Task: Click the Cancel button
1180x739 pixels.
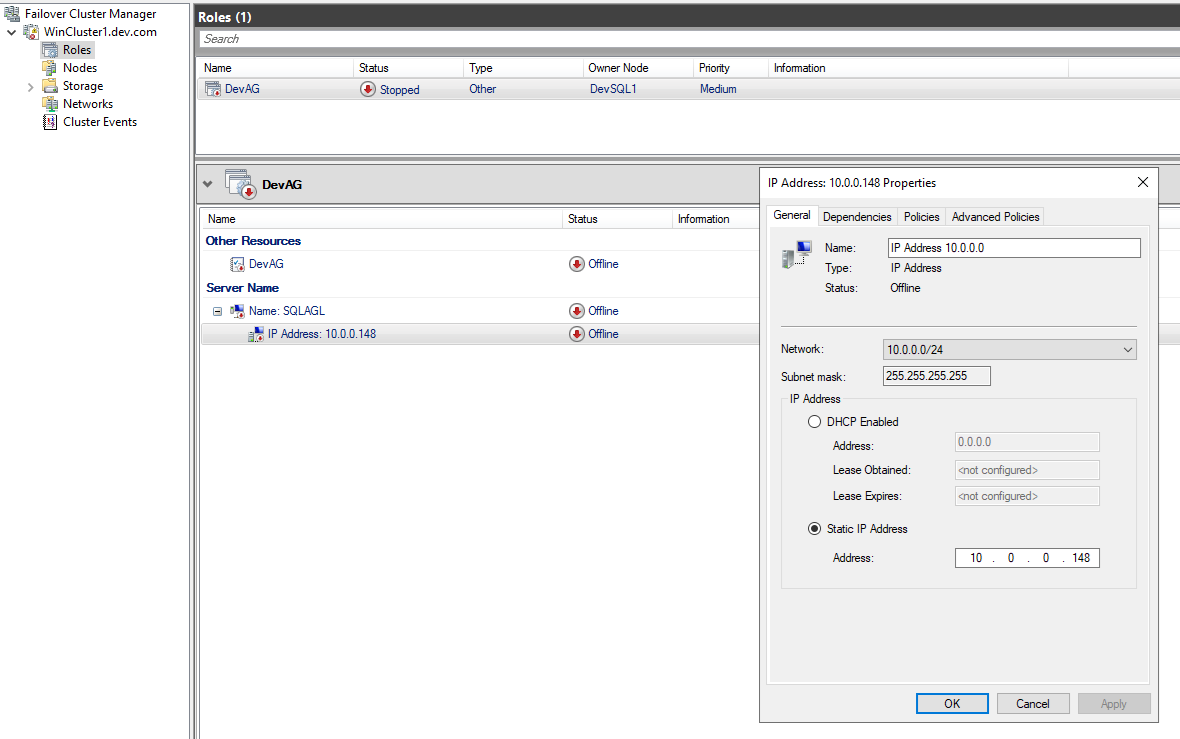Action: [x=1032, y=704]
